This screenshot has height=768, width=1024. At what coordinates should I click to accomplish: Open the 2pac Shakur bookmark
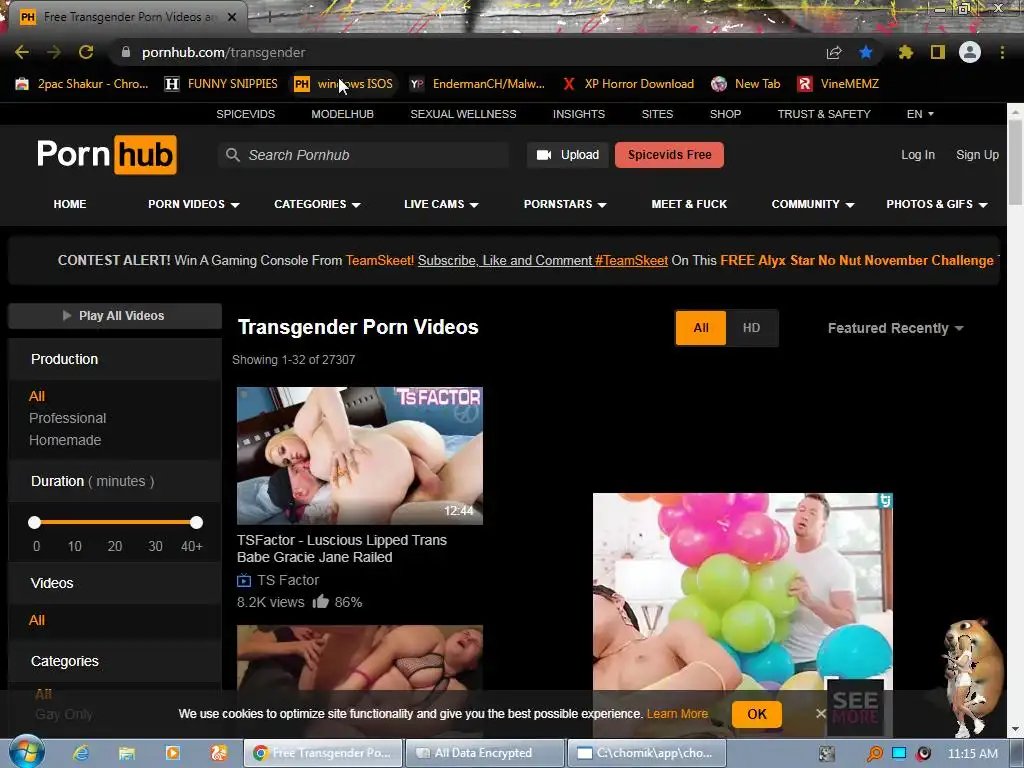(82, 84)
